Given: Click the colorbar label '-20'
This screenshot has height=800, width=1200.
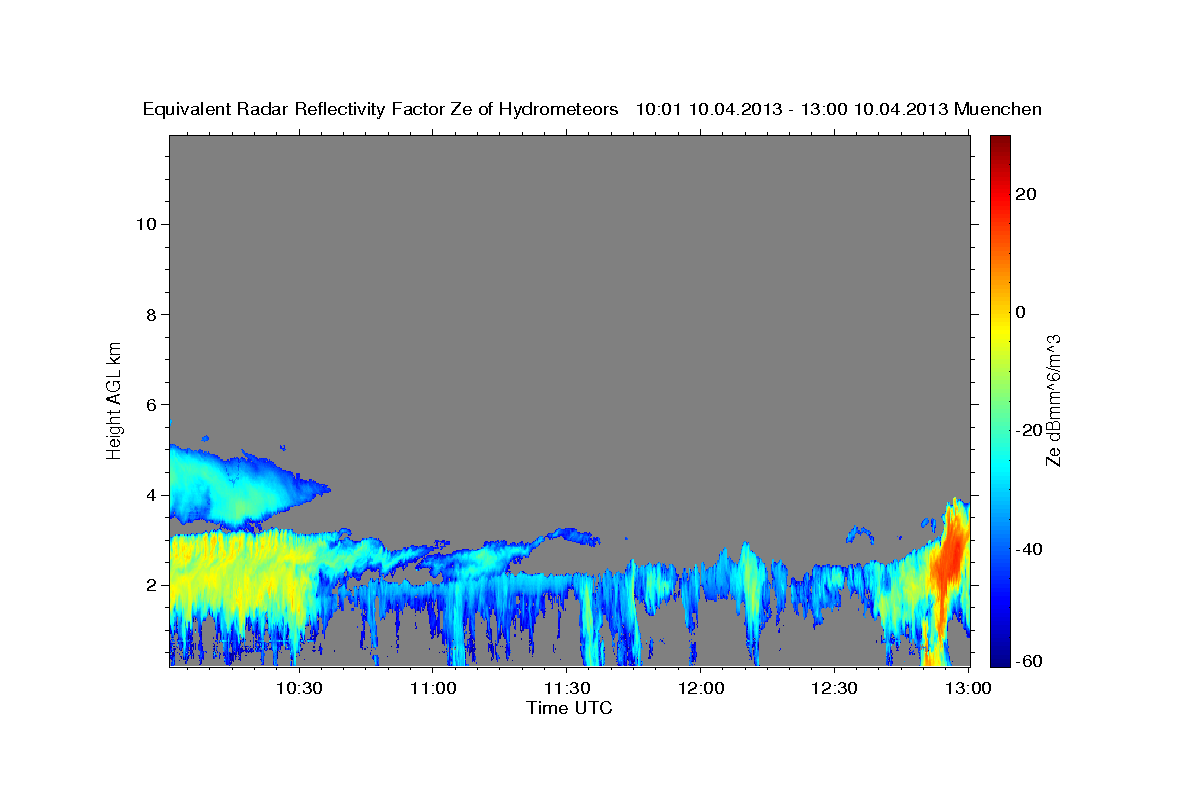Looking at the screenshot, I should point(1028,430).
